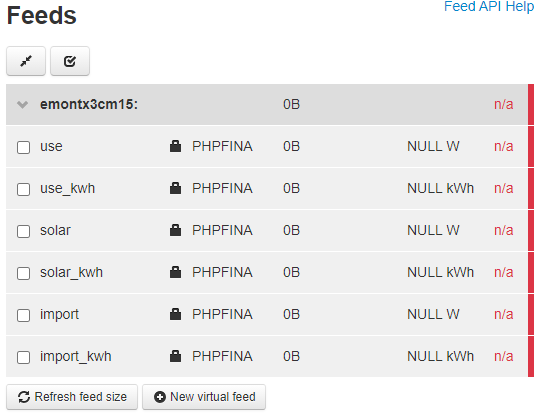Click the lock icon on use_kwh feed
Viewport: 541px width, 417px height.
point(175,188)
